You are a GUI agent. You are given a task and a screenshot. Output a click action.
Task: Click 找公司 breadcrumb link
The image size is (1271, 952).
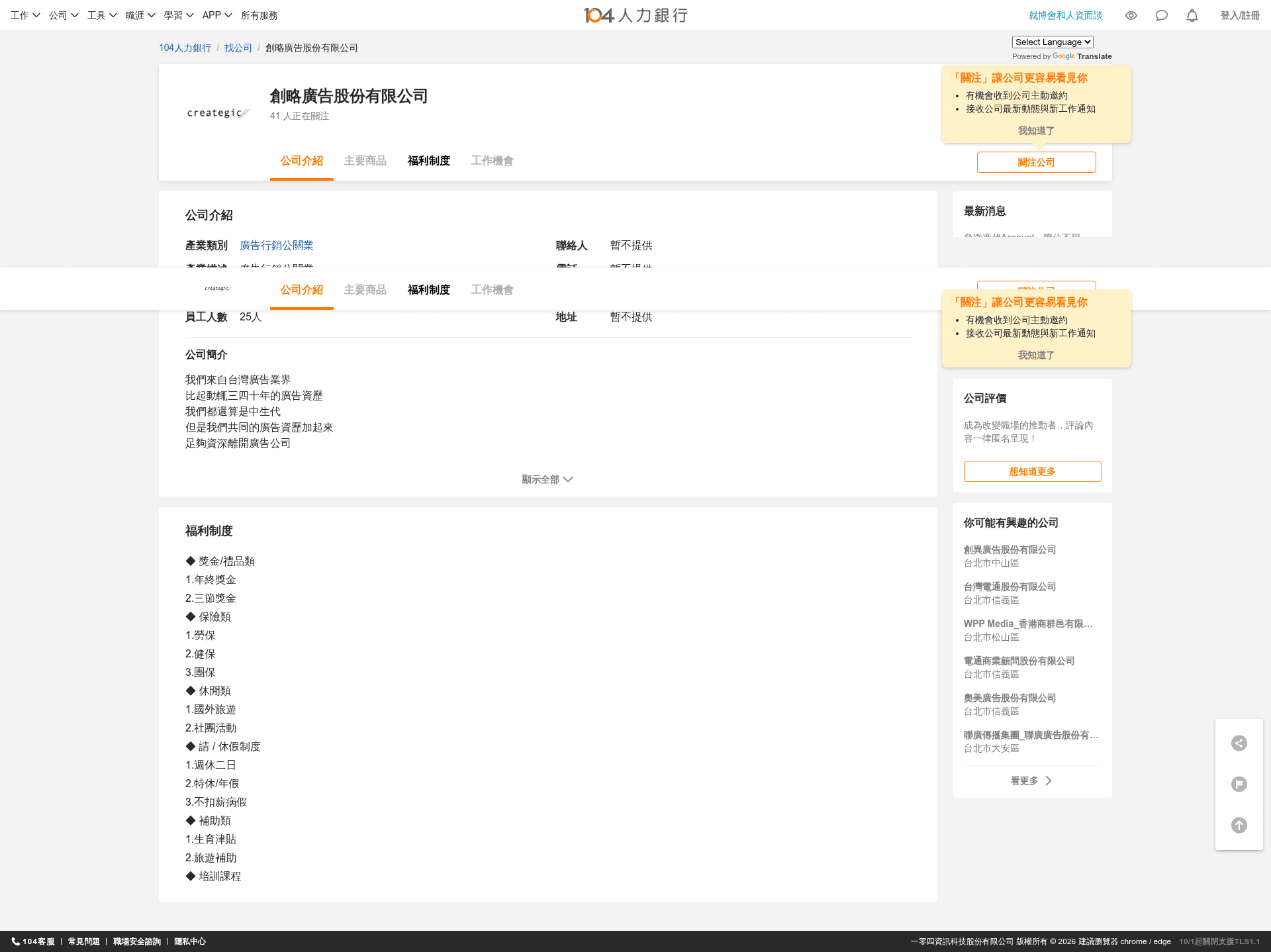pos(238,48)
